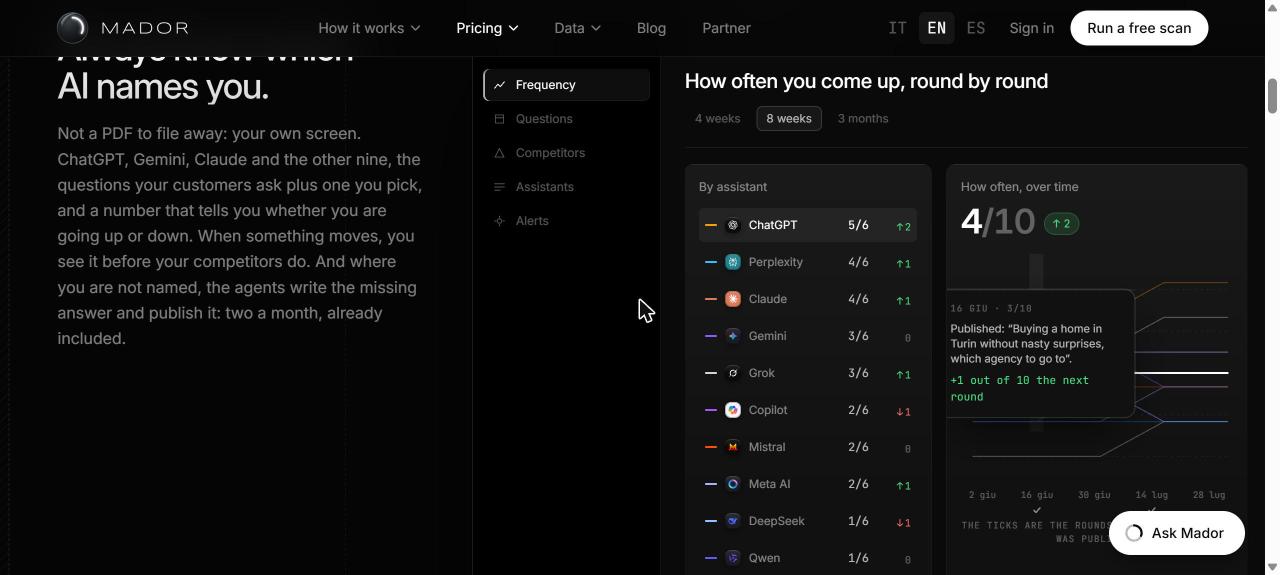Open the Frequency tab in sidebar
Image resolution: width=1280 pixels, height=575 pixels.
(x=567, y=85)
